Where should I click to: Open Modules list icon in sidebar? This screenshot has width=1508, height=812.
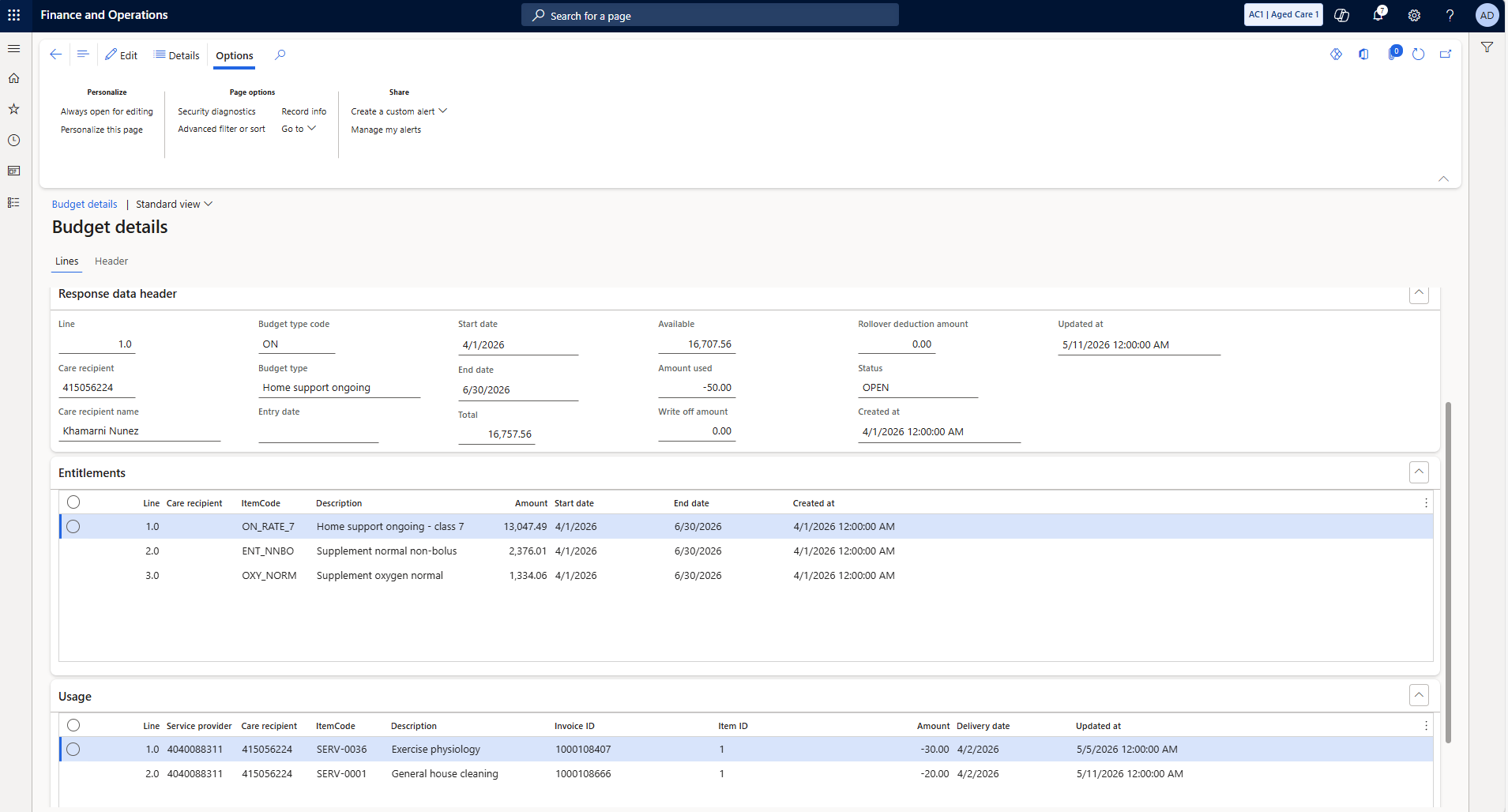pos(14,202)
